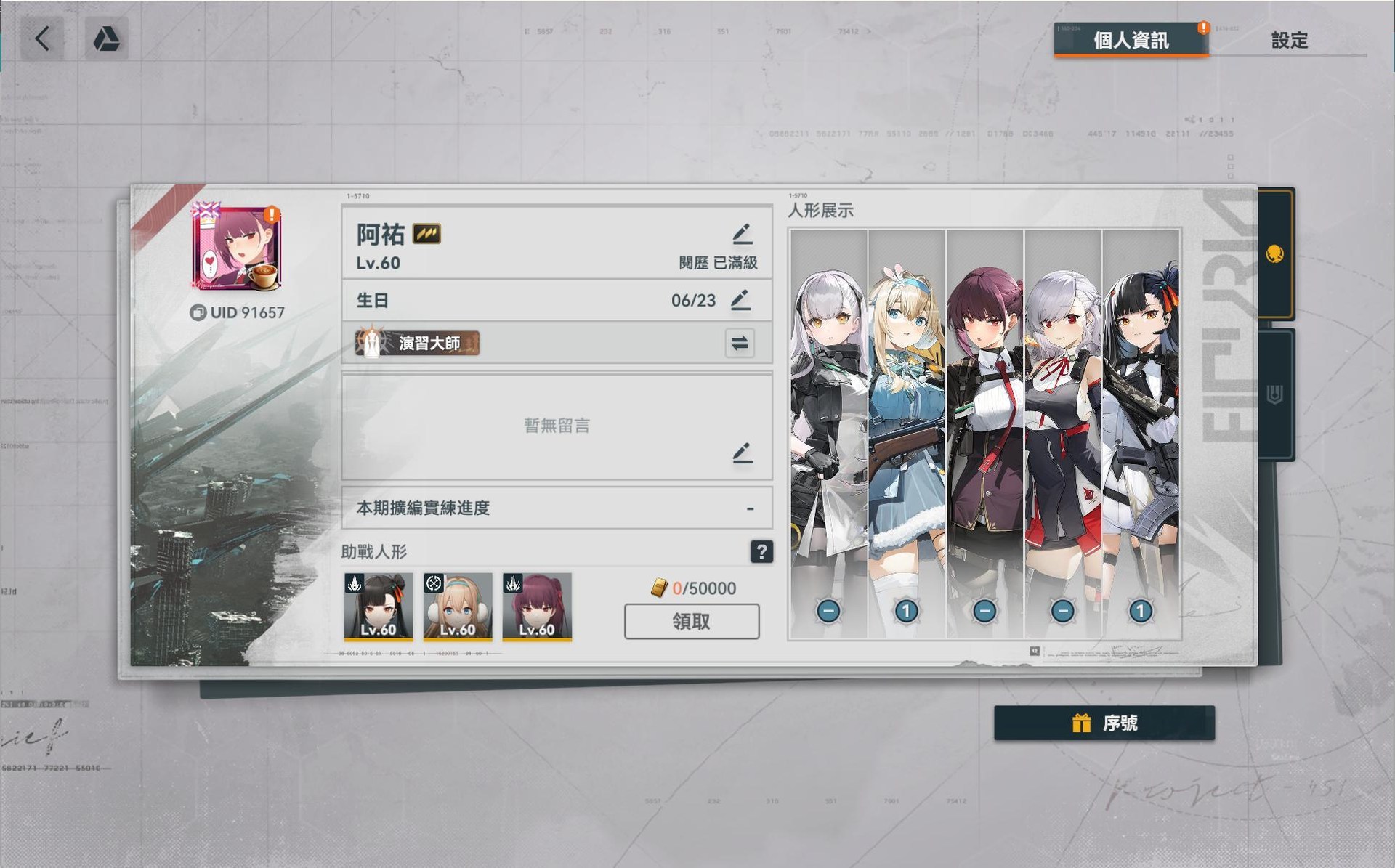Change the profile avatar picture
Screen dimensions: 1395x868
[x=237, y=248]
